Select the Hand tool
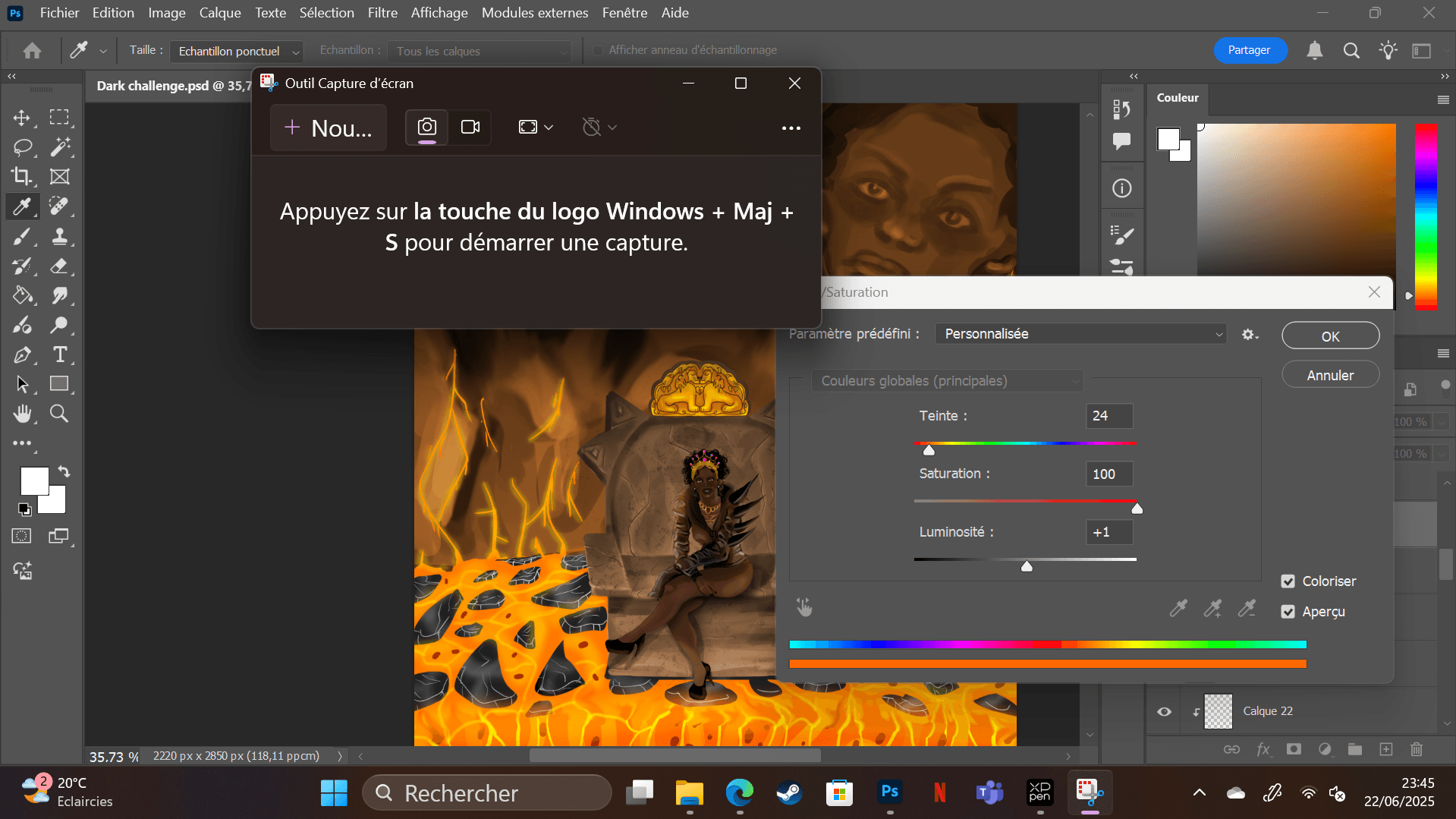This screenshot has height=819, width=1456. pyautogui.click(x=22, y=414)
